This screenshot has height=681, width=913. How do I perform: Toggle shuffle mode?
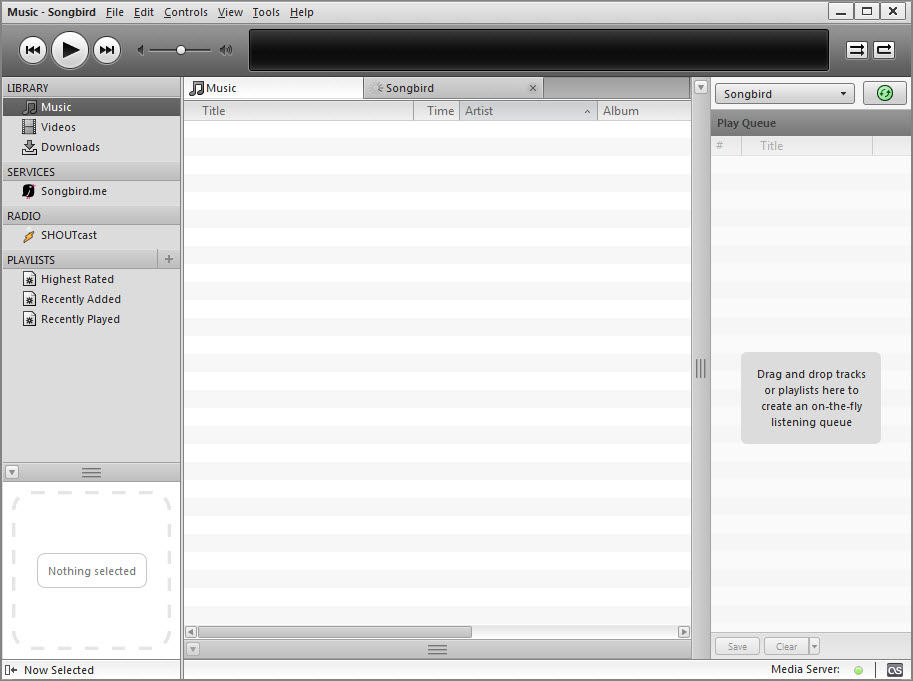857,50
